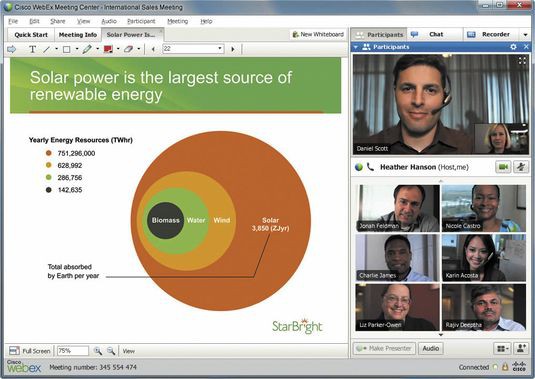Click the Heather Hanson self-view video inset
The height and width of the screenshot is (379, 535).
coord(502,139)
